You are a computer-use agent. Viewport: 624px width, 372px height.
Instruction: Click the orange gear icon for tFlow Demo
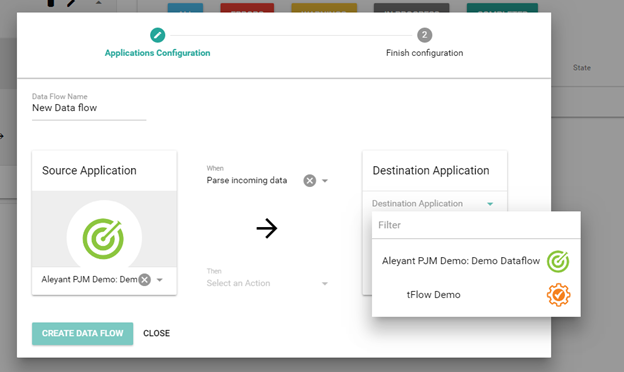tap(558, 295)
